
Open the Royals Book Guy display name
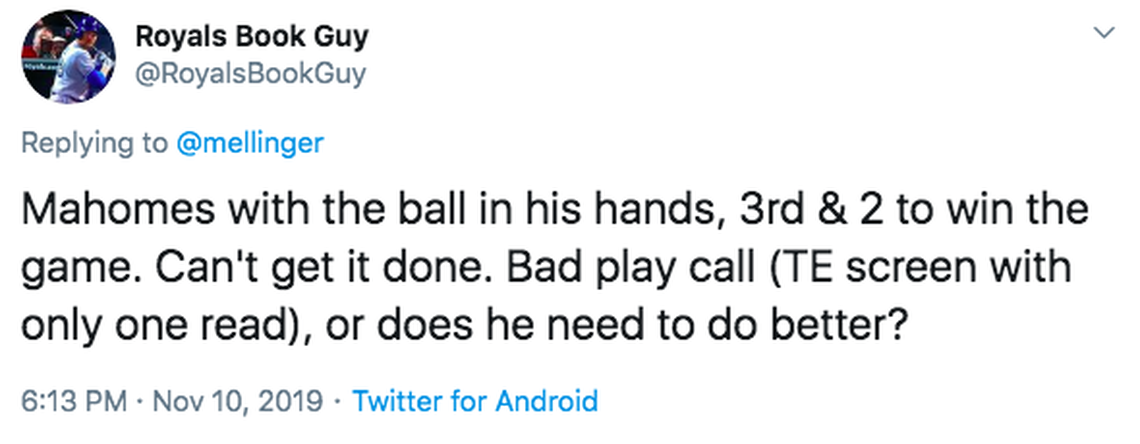pos(251,37)
